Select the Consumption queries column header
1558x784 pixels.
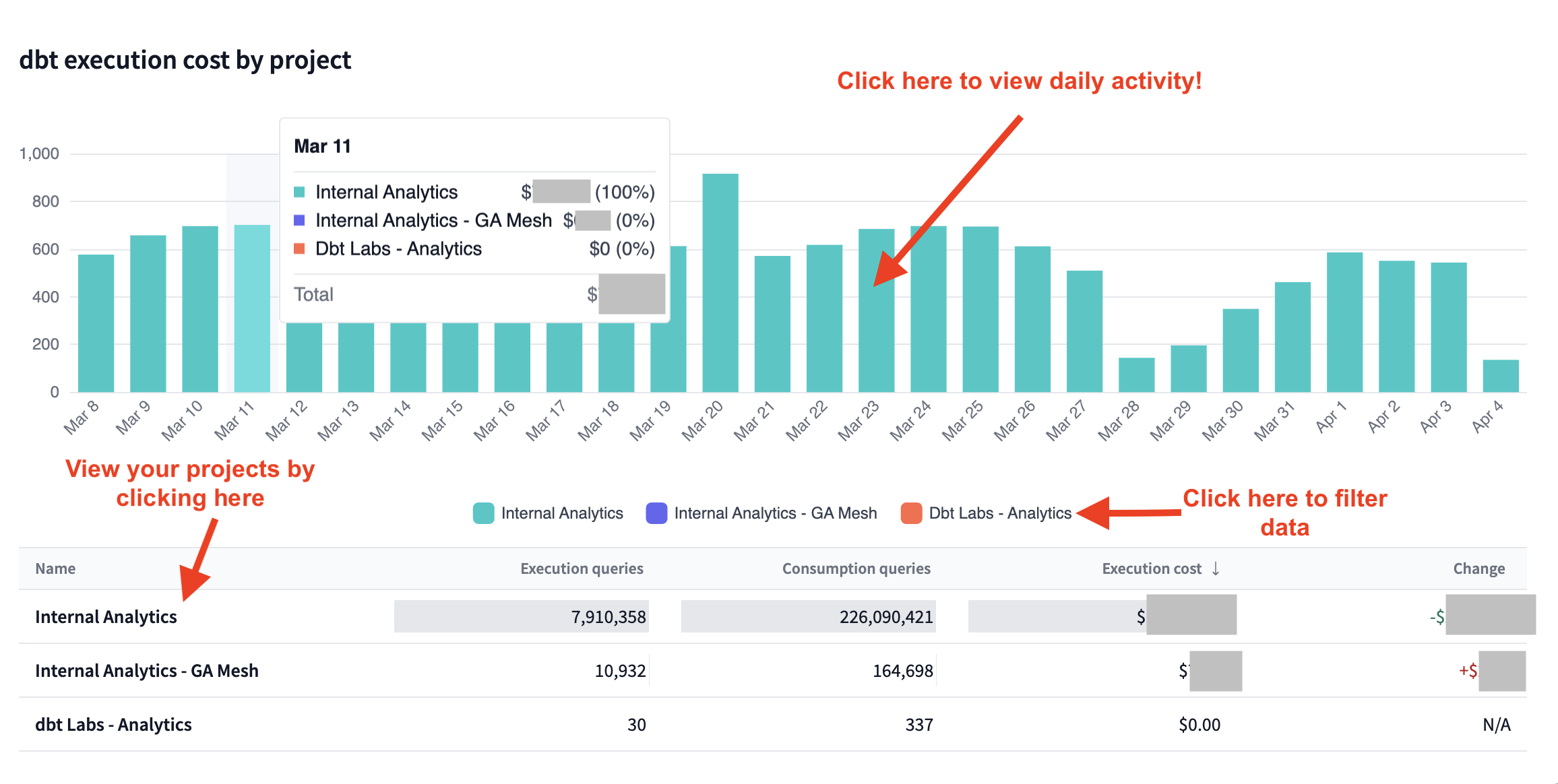coord(856,568)
